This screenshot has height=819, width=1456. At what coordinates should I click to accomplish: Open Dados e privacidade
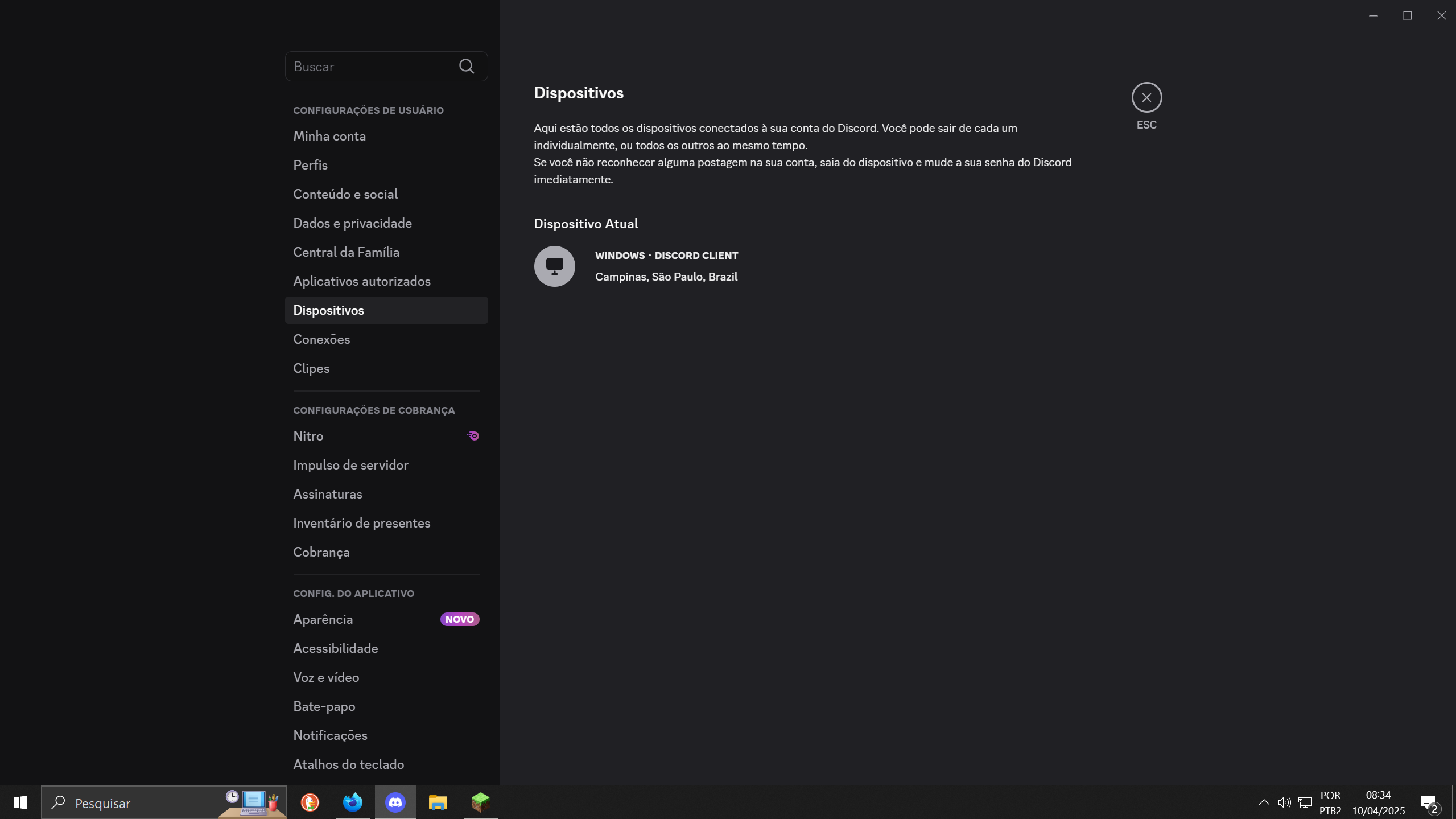coord(386,223)
